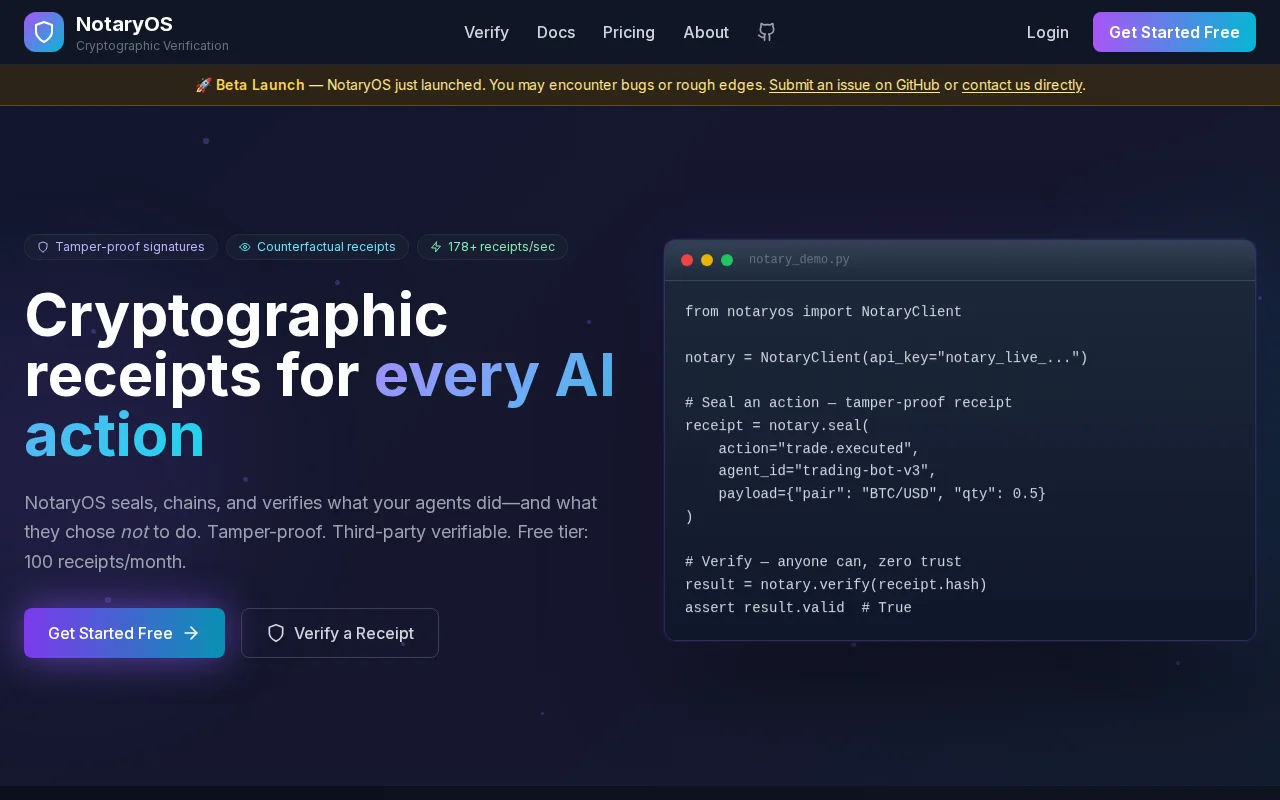Click the NotaryOS shield logo icon
Viewport: 1280px width, 800px height.
[44, 32]
